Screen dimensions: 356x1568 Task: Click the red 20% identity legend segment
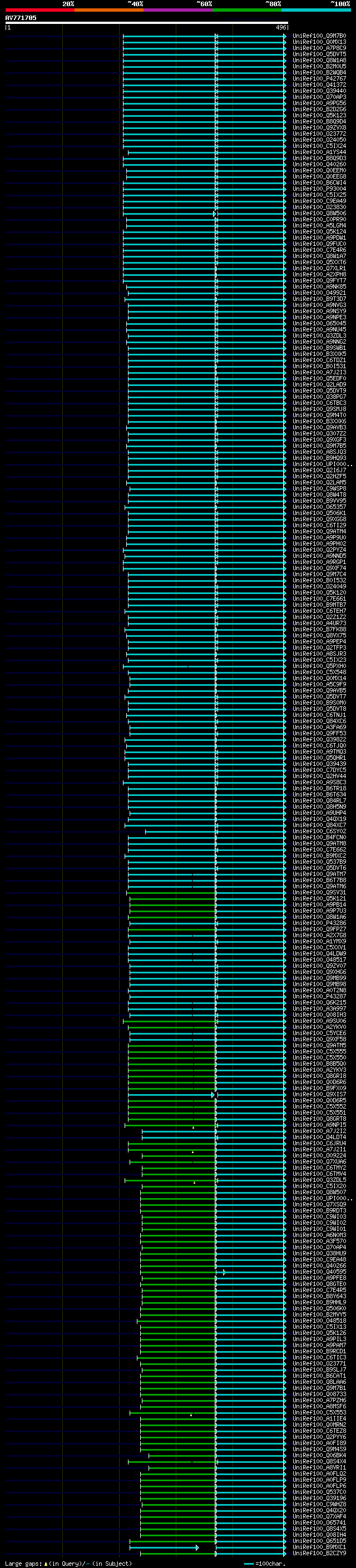tap(39, 11)
